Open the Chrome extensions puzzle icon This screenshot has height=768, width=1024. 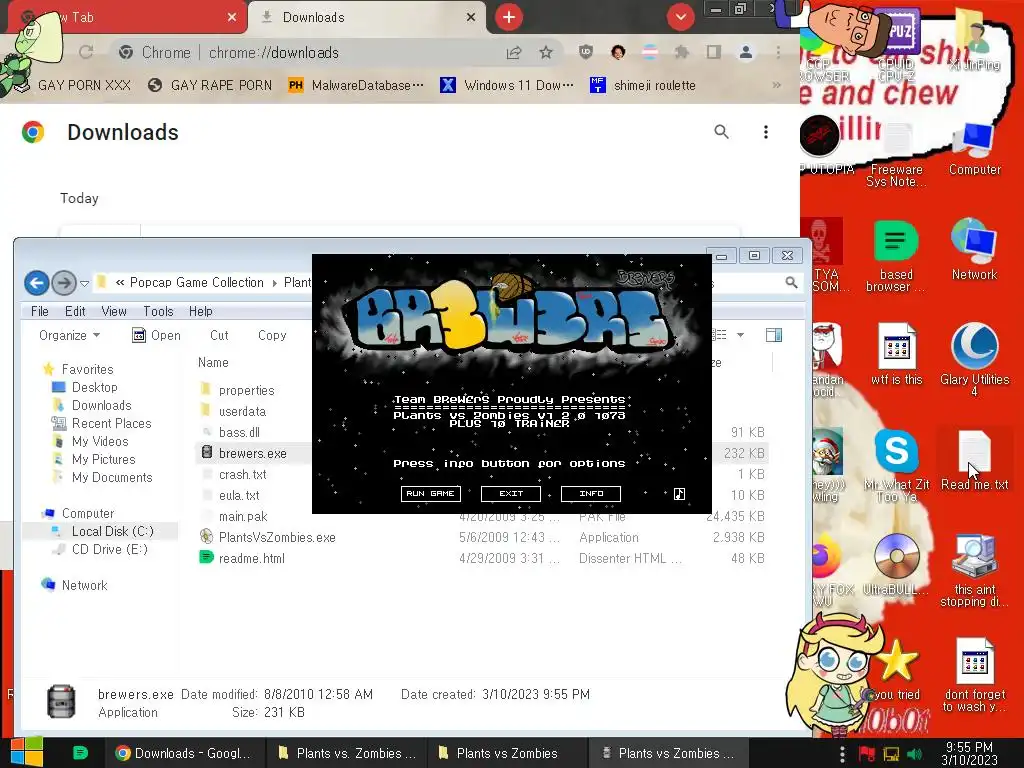[x=681, y=52]
